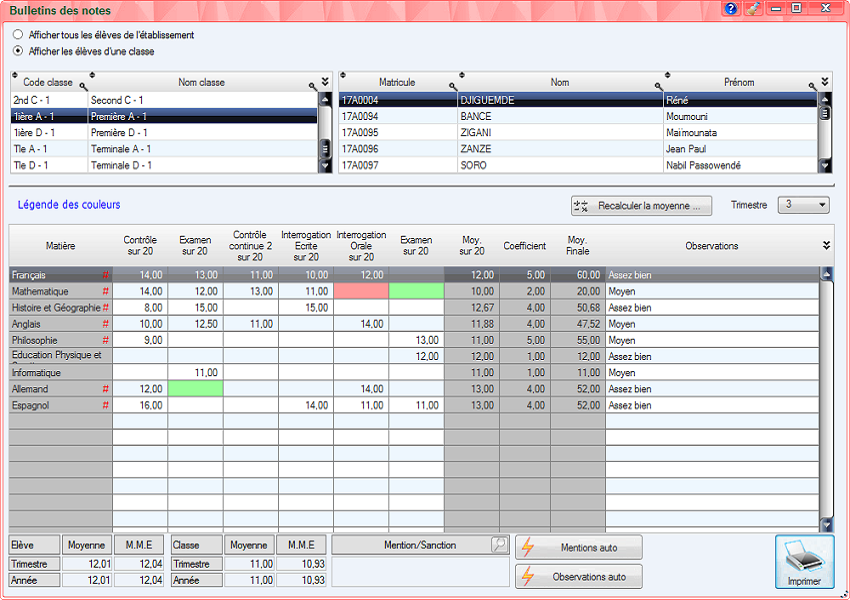Click the red # marker on Mathematique row

pos(106,292)
